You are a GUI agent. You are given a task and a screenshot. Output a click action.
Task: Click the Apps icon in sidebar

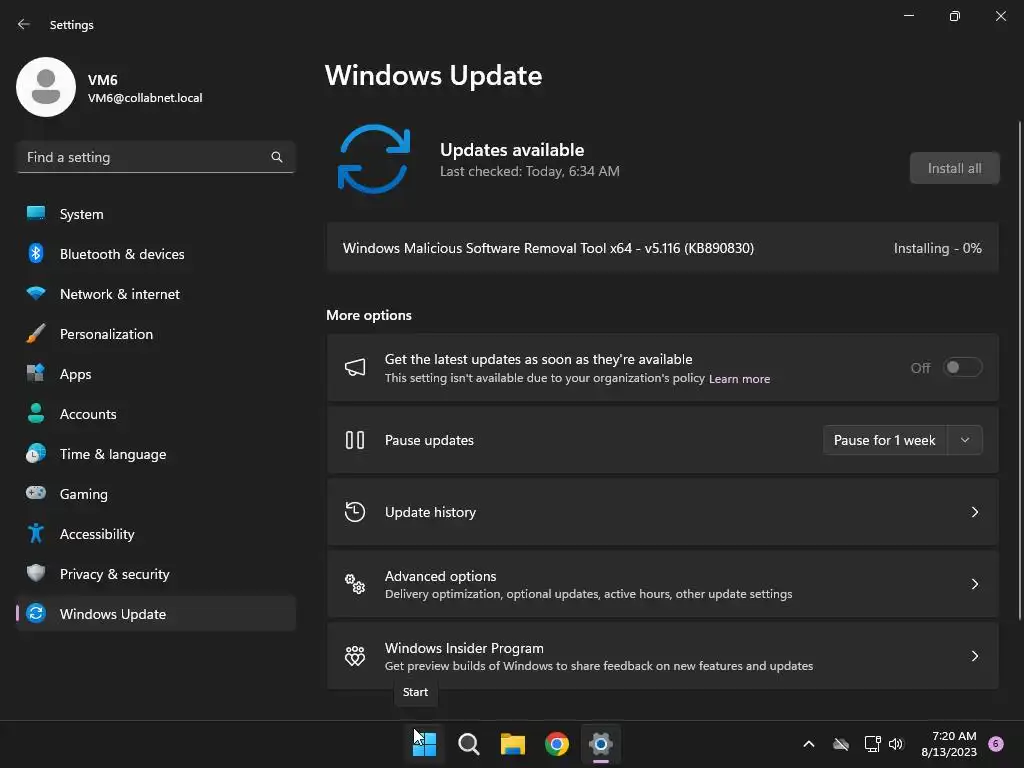[x=36, y=374]
